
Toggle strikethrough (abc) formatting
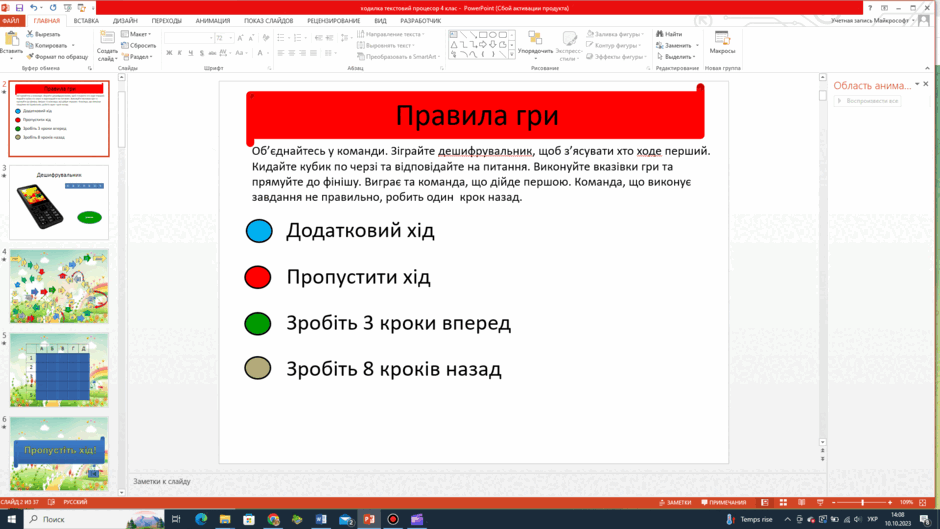point(212,53)
